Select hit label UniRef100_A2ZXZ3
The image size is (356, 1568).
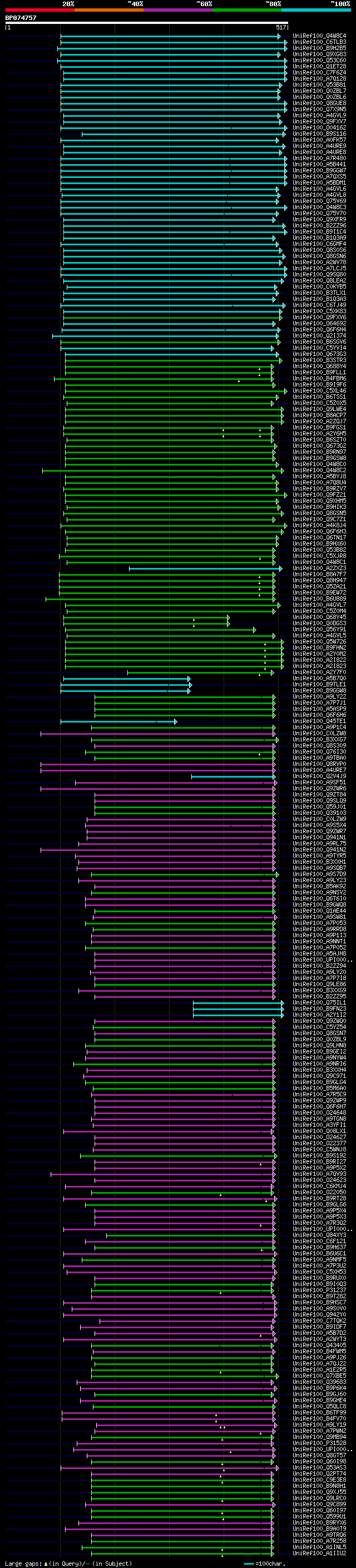[319, 568]
